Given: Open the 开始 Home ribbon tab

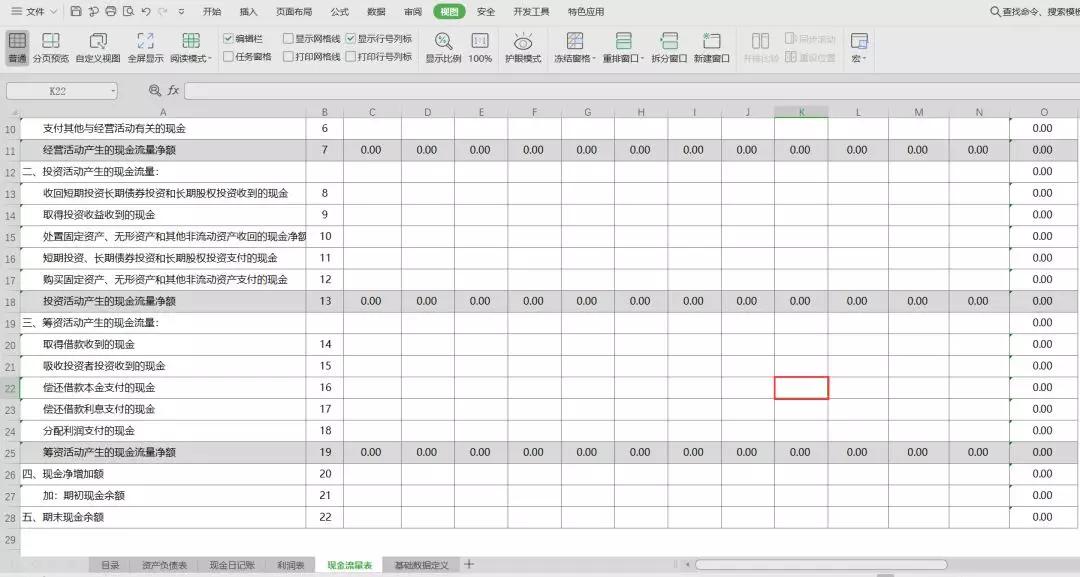Looking at the screenshot, I should tap(212, 12).
